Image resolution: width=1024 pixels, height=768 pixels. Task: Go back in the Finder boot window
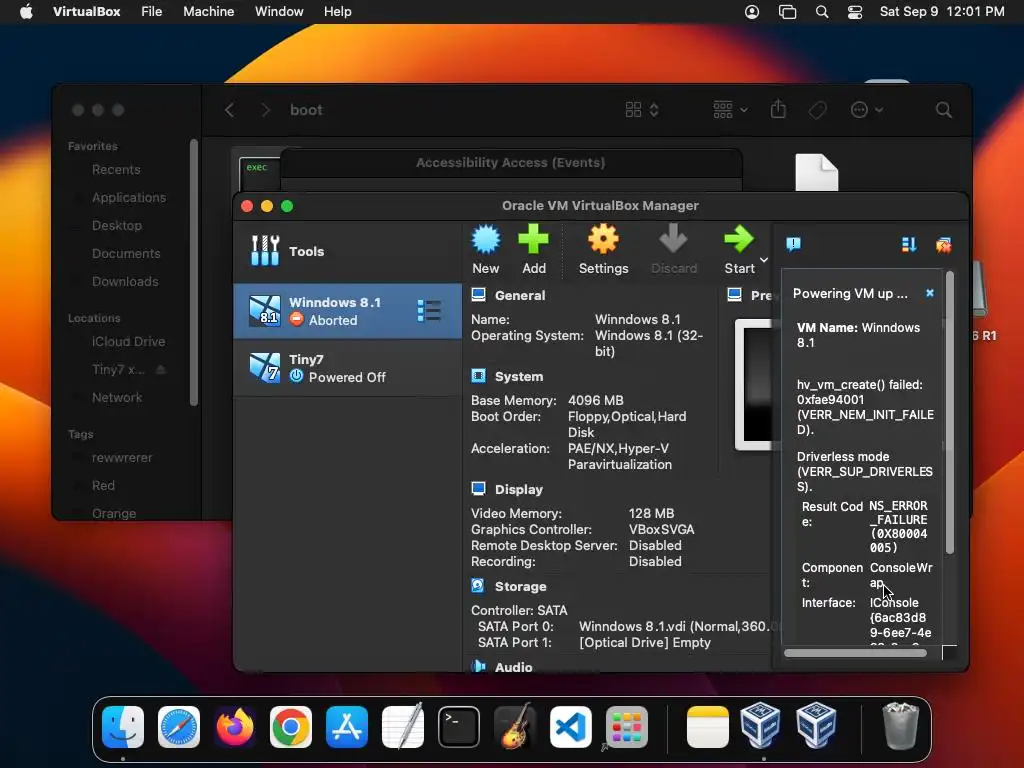pyautogui.click(x=230, y=110)
